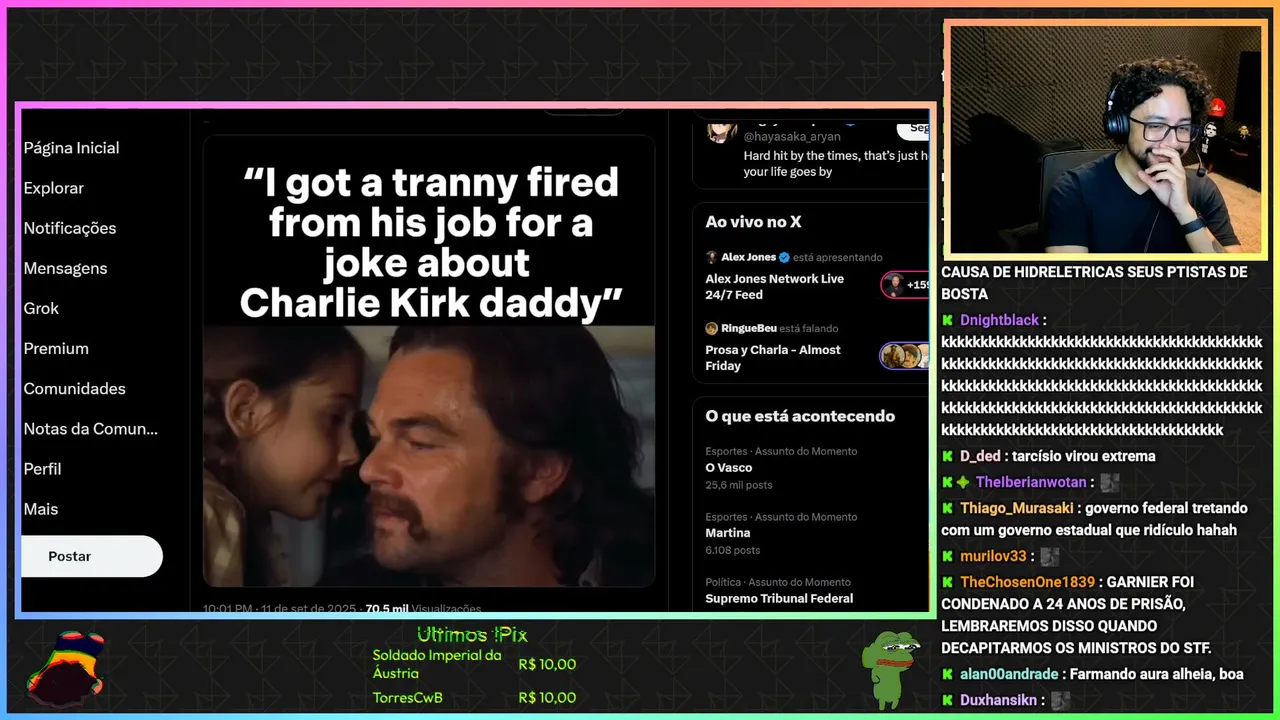Image resolution: width=1280 pixels, height=720 pixels.
Task: Click the Últimos !Pix title
Action: tap(472, 635)
